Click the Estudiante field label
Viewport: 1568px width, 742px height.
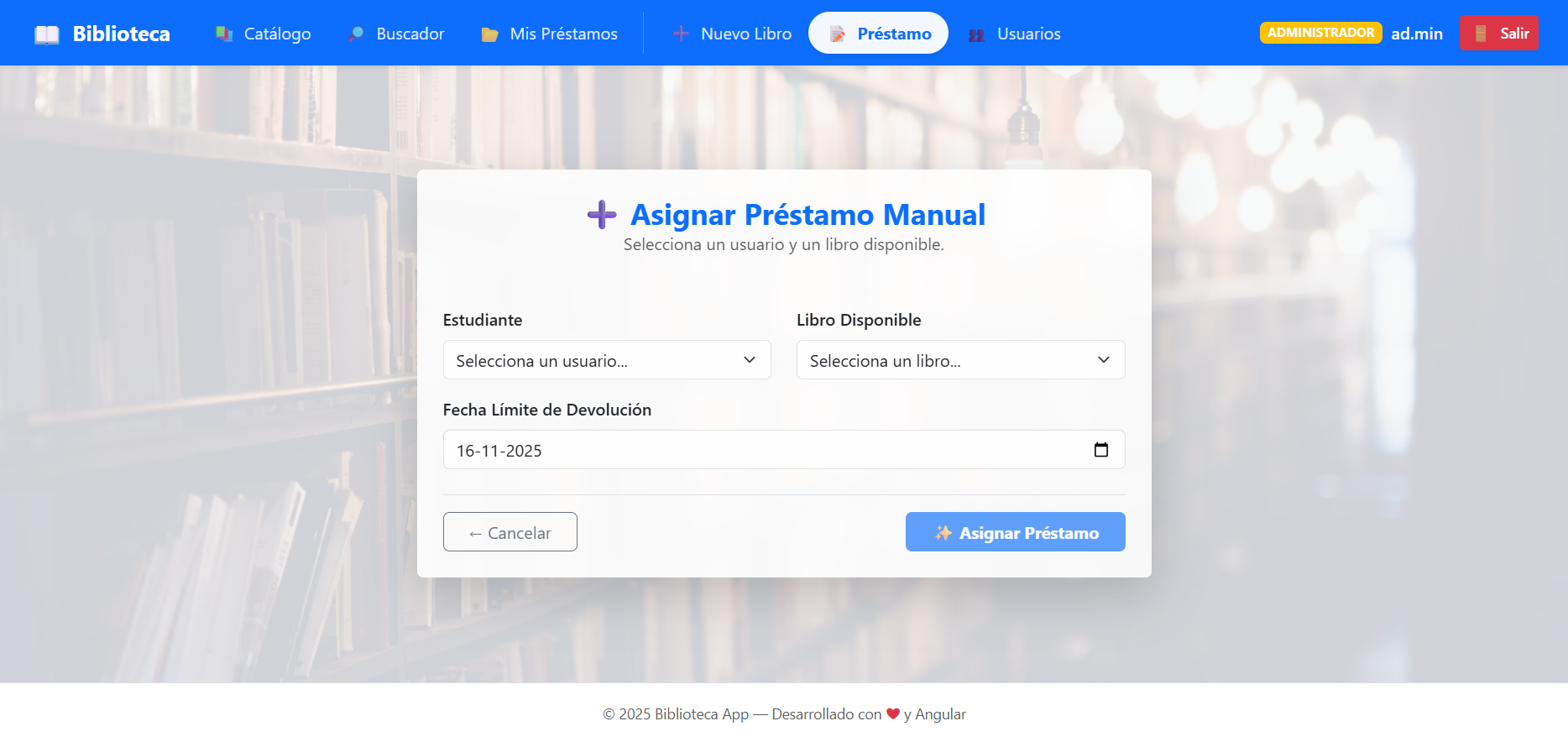483,320
